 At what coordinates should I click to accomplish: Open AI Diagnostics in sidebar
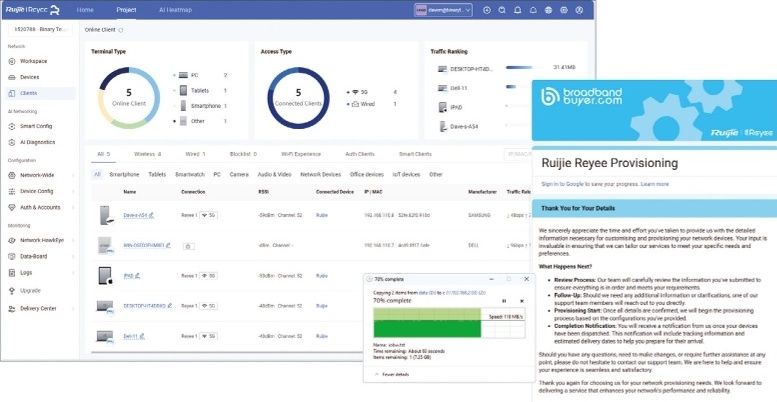[x=37, y=142]
